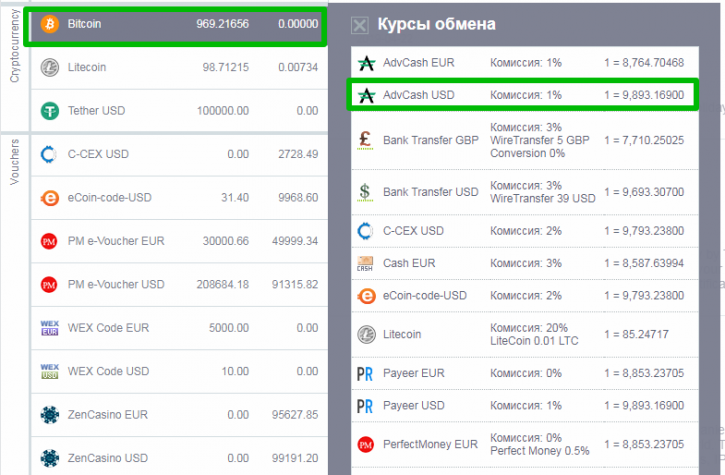Click the ZenCasino USD value 99191.20
This screenshot has width=725, height=475.
295,458
